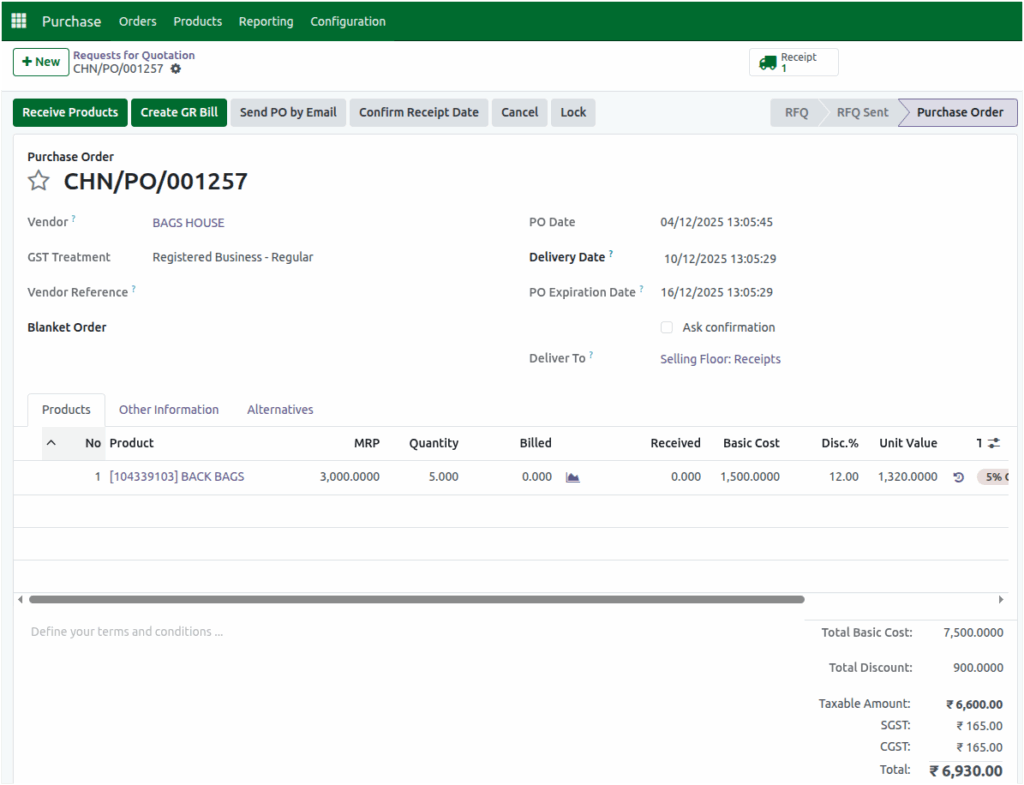Click the Receive Products button
Image resolution: width=1024 pixels, height=785 pixels.
69,112
